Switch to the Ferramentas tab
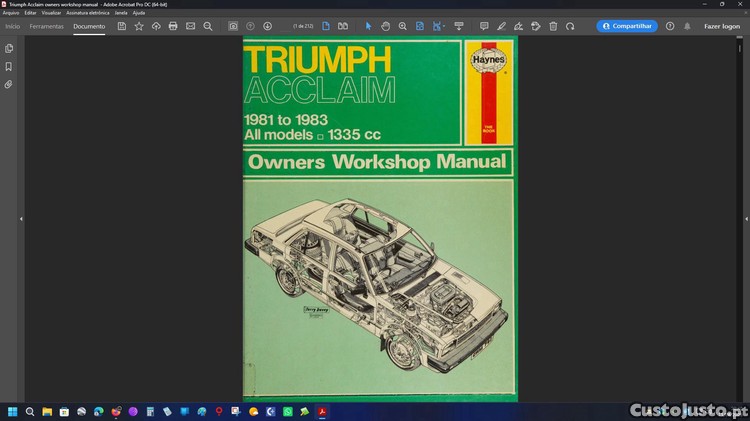Viewport: 750px width, 421px height. pyautogui.click(x=46, y=26)
